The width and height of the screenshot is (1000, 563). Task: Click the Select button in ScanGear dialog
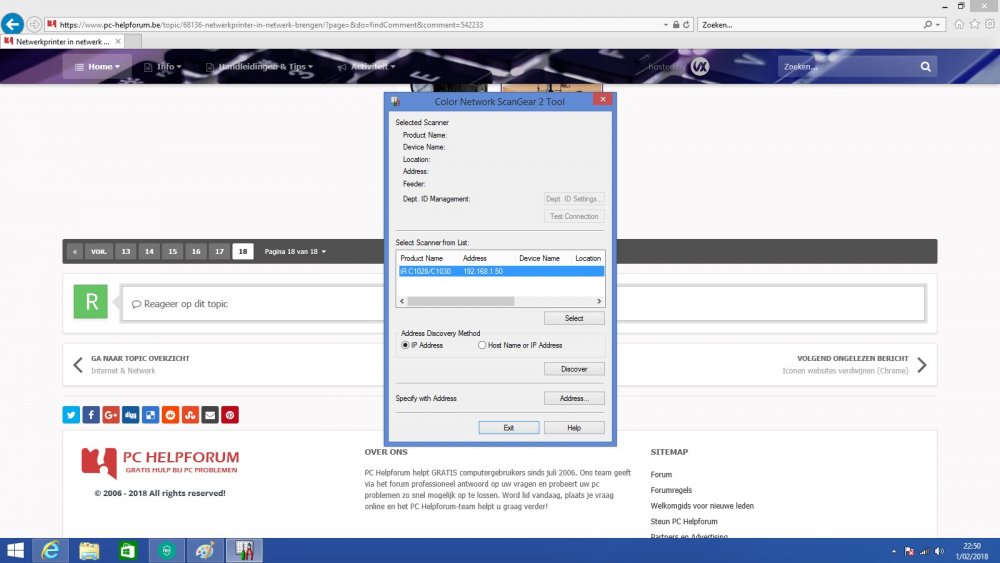(x=574, y=318)
